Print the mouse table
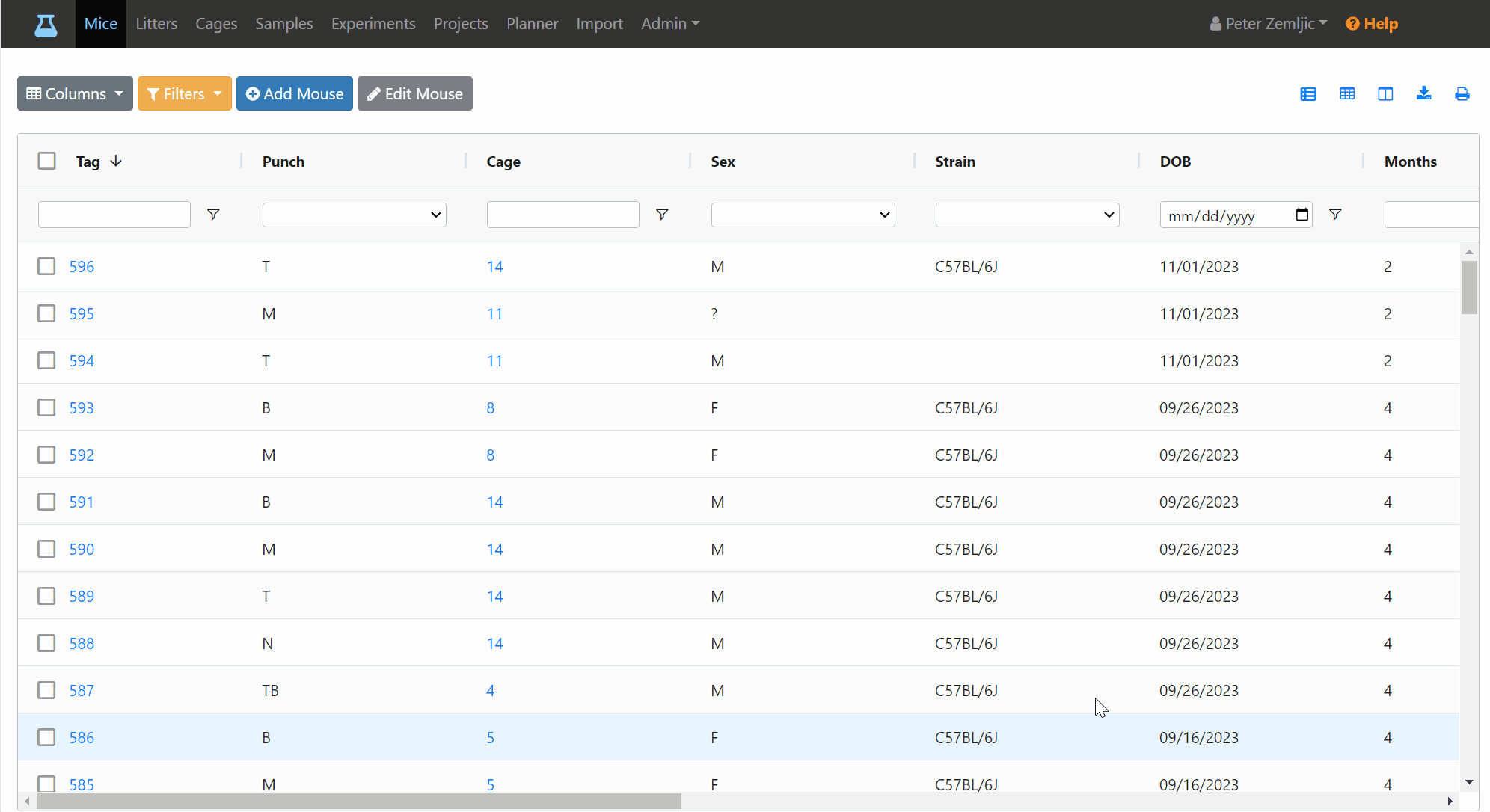This screenshot has width=1490, height=812. point(1462,94)
